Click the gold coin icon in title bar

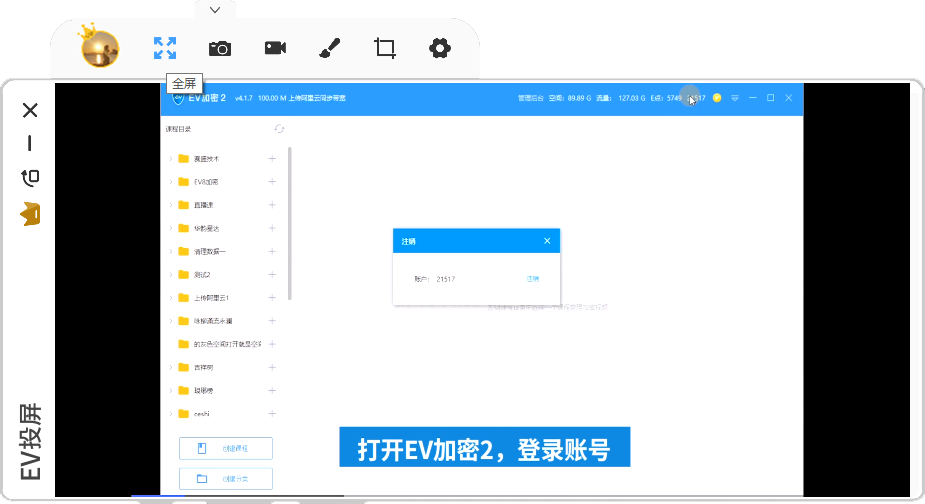tap(717, 98)
